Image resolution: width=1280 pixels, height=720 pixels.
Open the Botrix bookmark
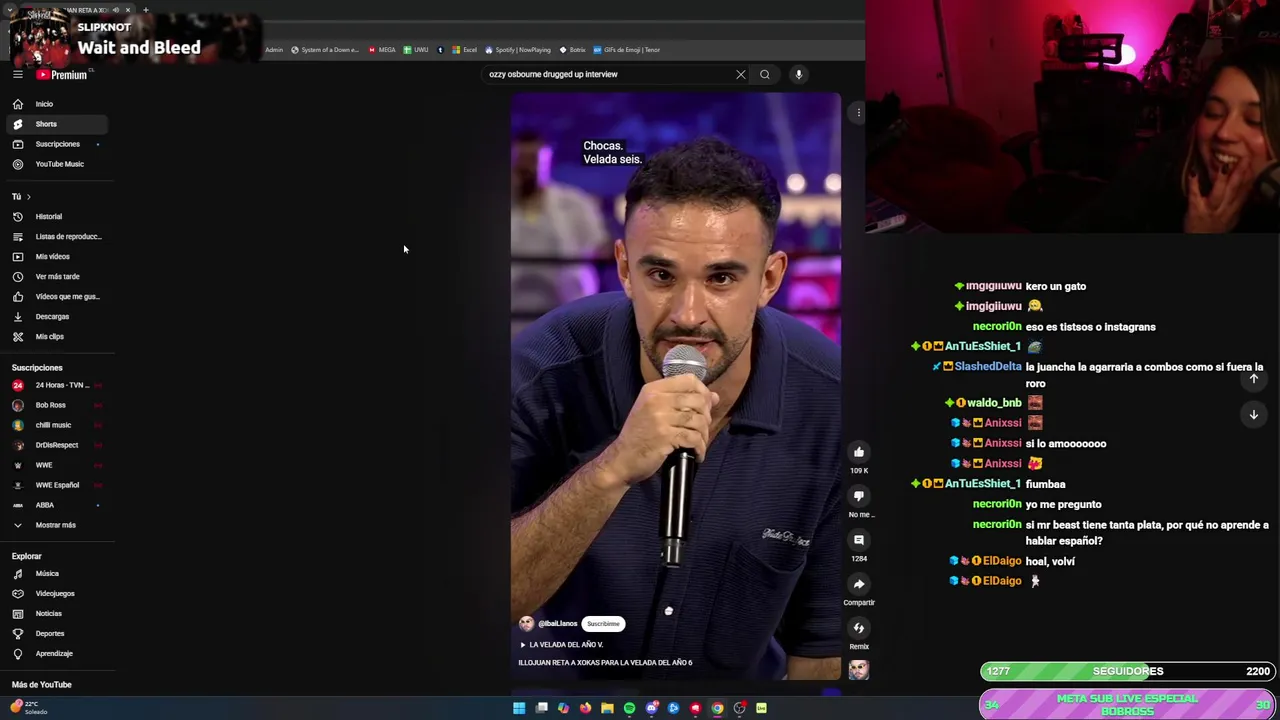coord(572,50)
